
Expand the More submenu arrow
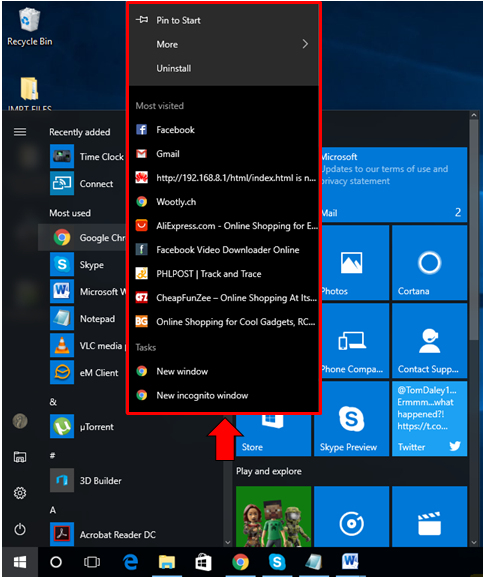pyautogui.click(x=305, y=44)
